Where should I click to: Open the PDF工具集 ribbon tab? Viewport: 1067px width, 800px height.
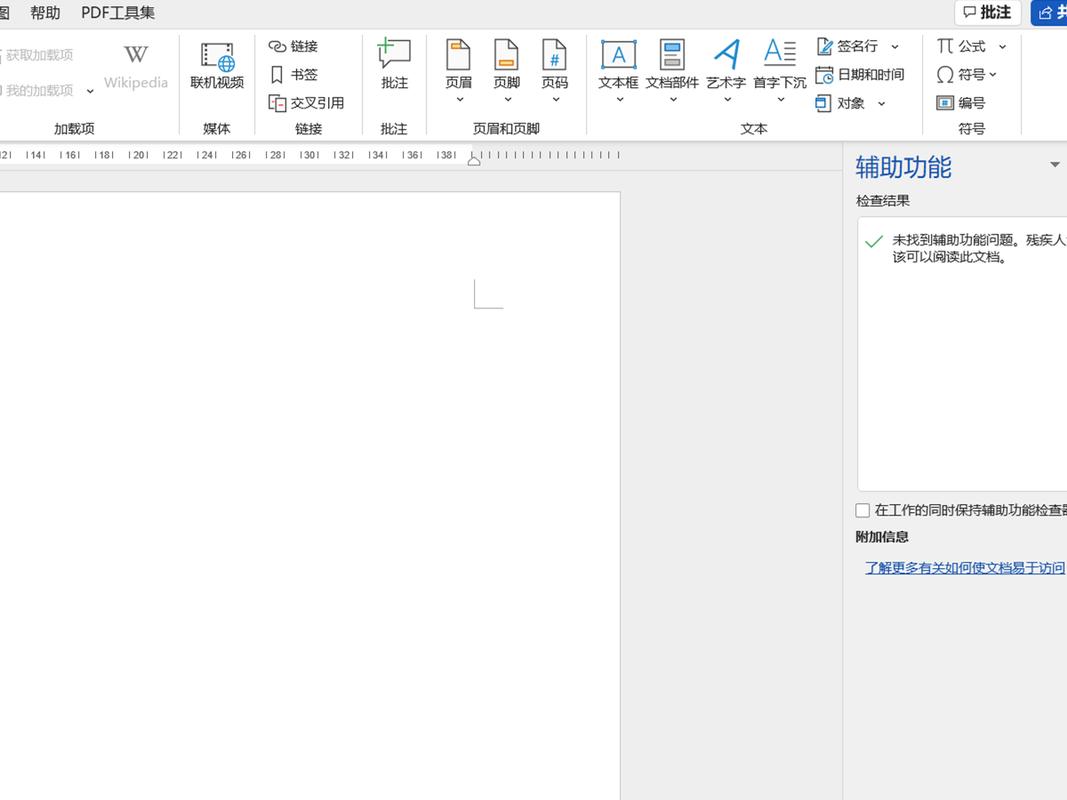click(x=118, y=13)
